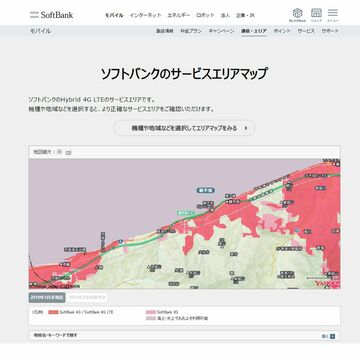Select モバイル in top navigation

114,15
